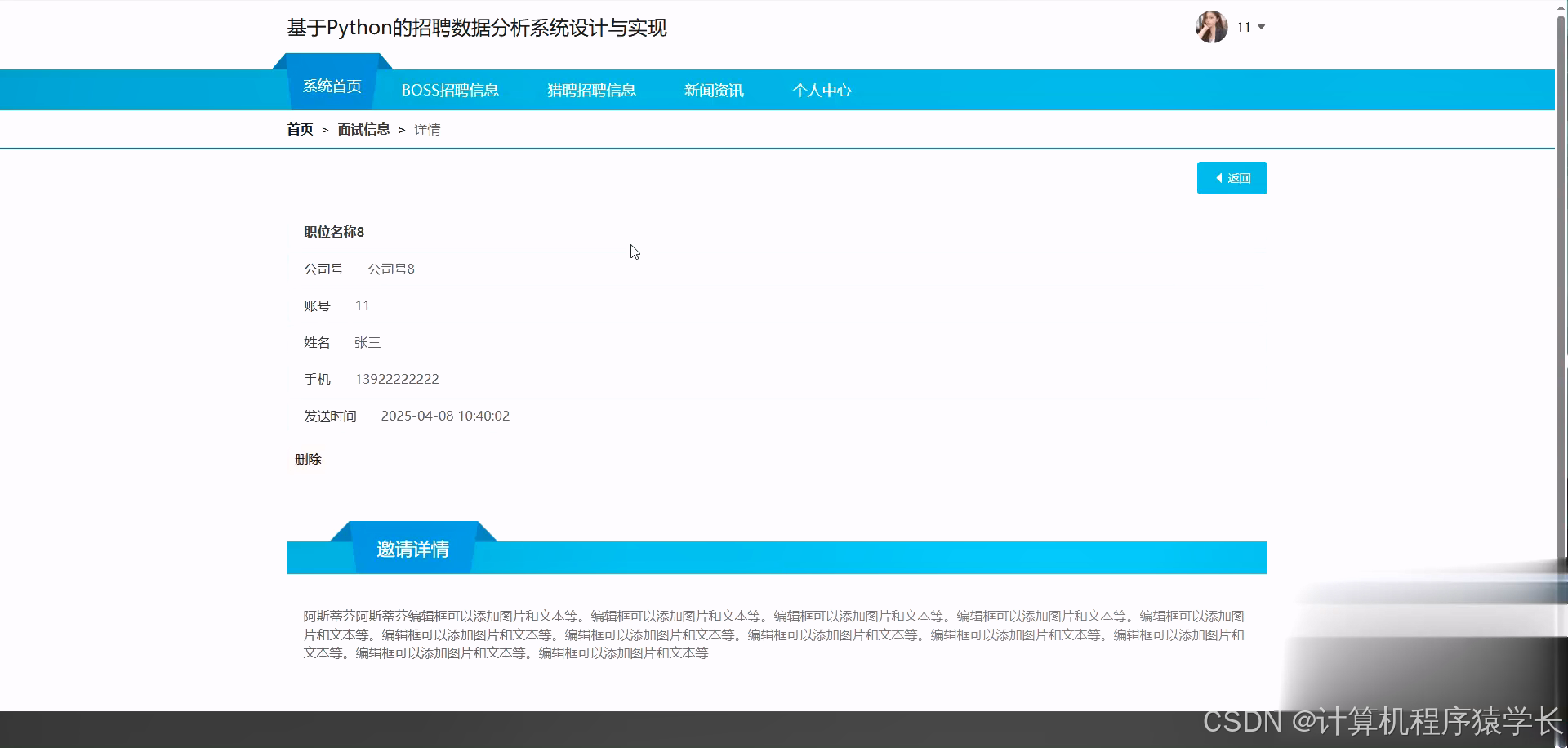Image resolution: width=1568 pixels, height=748 pixels.
Task: Select the 详情 breadcrumb item
Action: 426,129
